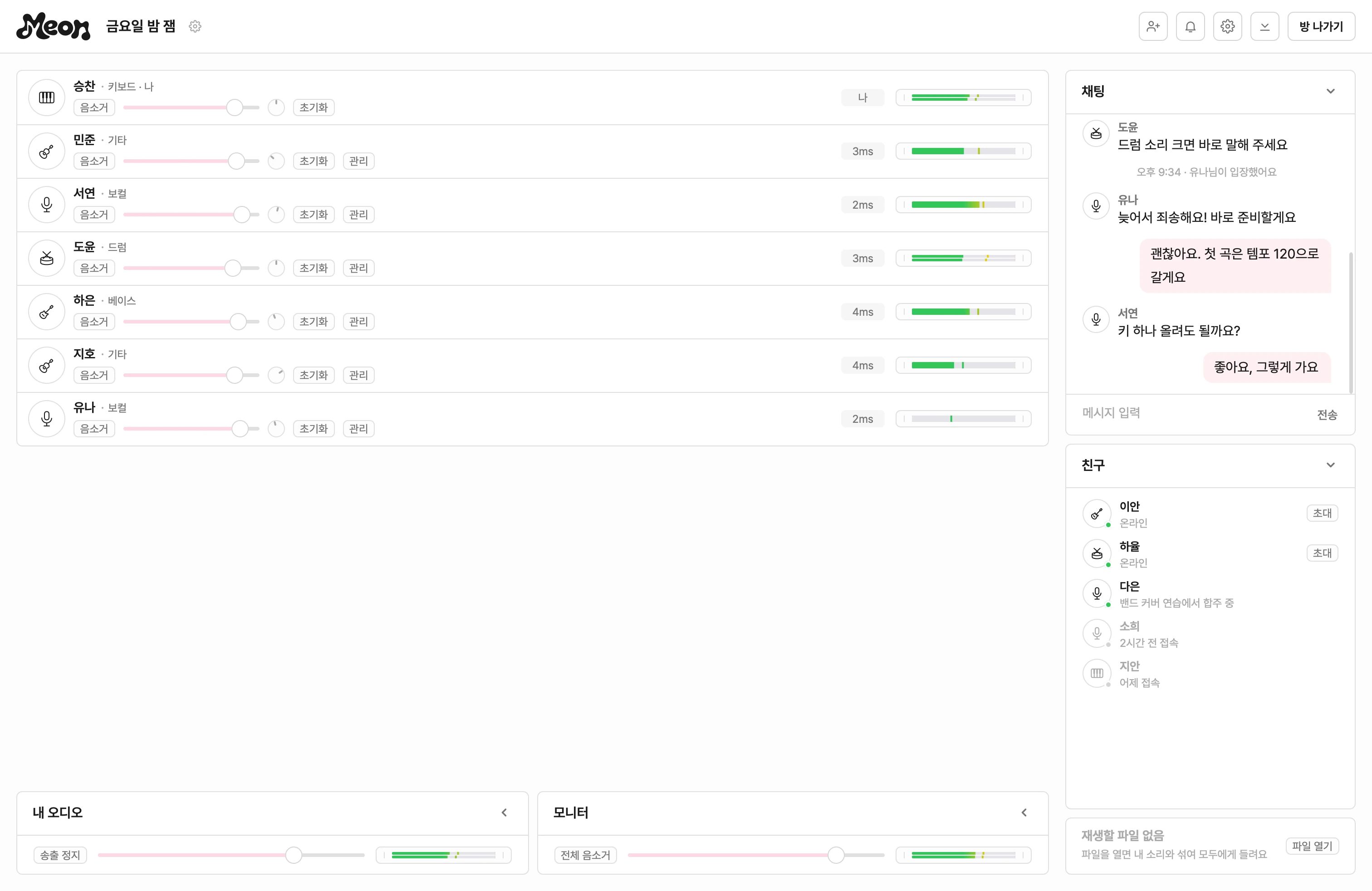Click the 메시지 입력 chat field

pyautogui.click(x=1193, y=413)
